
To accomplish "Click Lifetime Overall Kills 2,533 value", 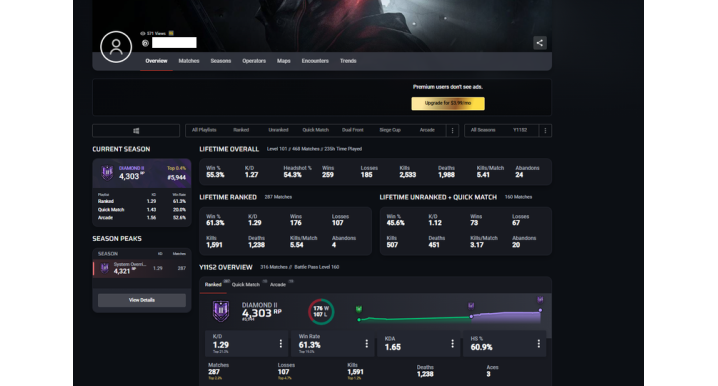I will 408,175.
